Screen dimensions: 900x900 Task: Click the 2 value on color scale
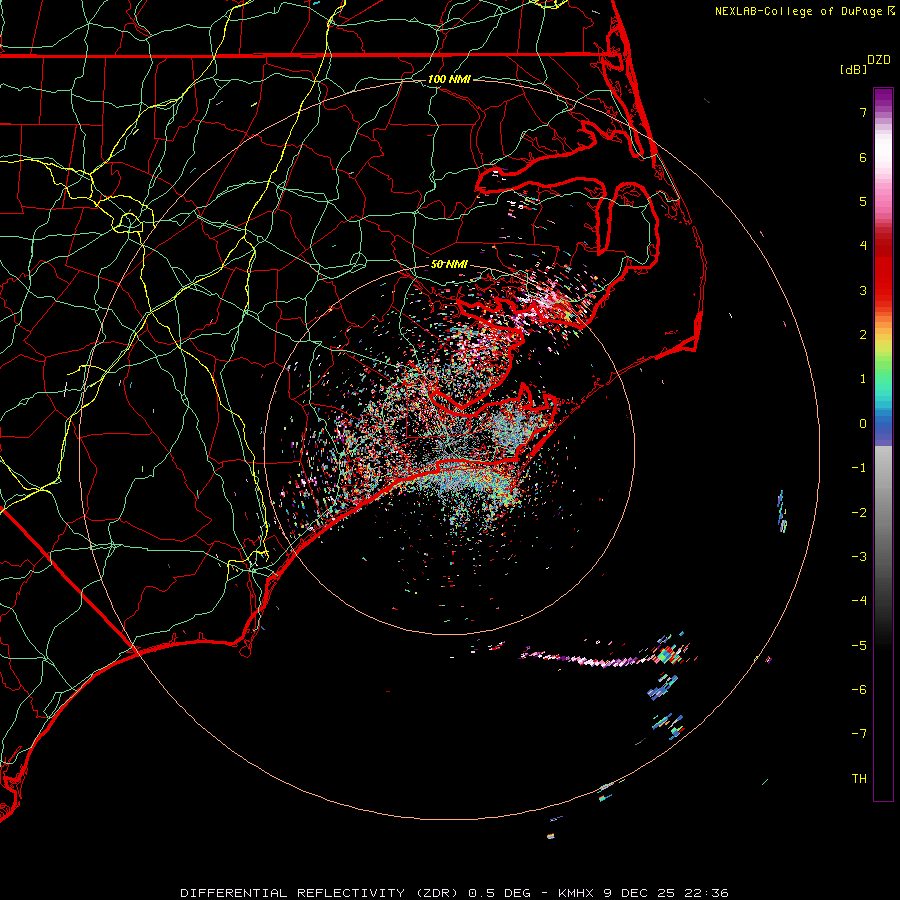(x=863, y=335)
